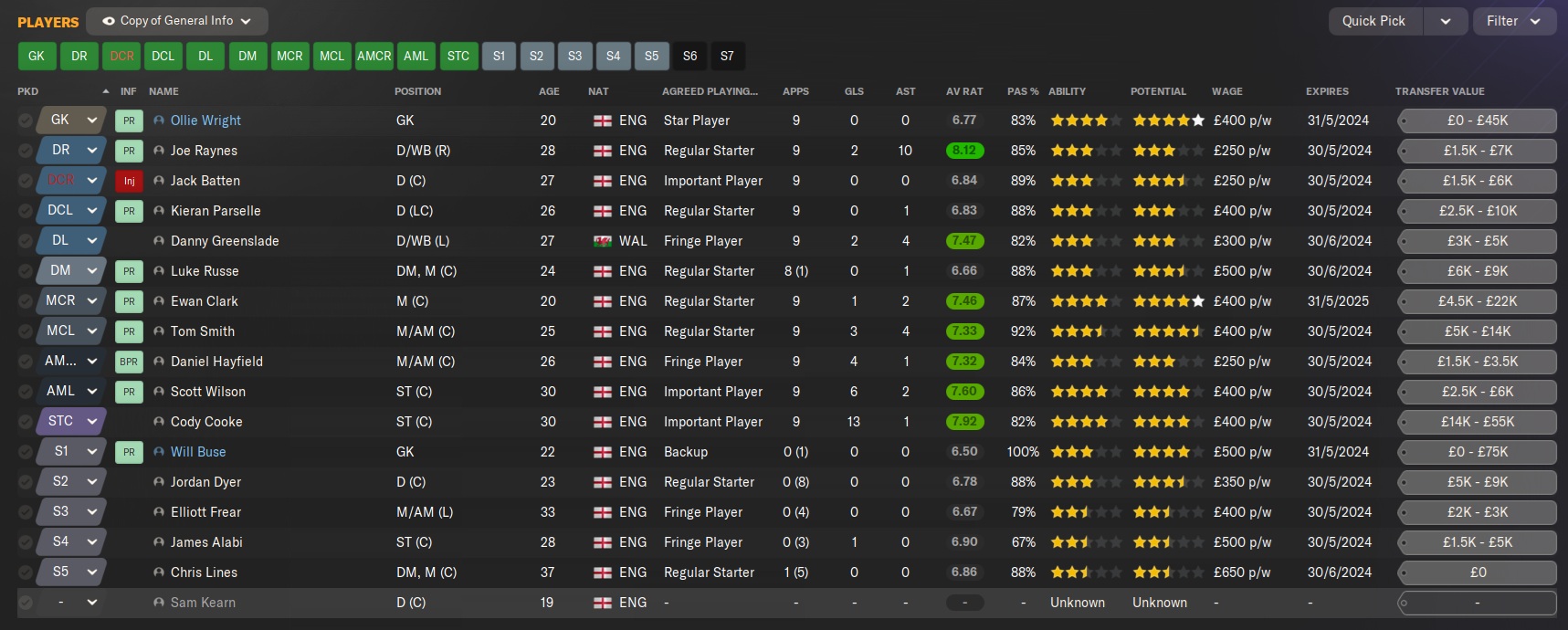The image size is (1568, 630).
Task: Click PR status icon for Joe Raynes
Action: 129,151
